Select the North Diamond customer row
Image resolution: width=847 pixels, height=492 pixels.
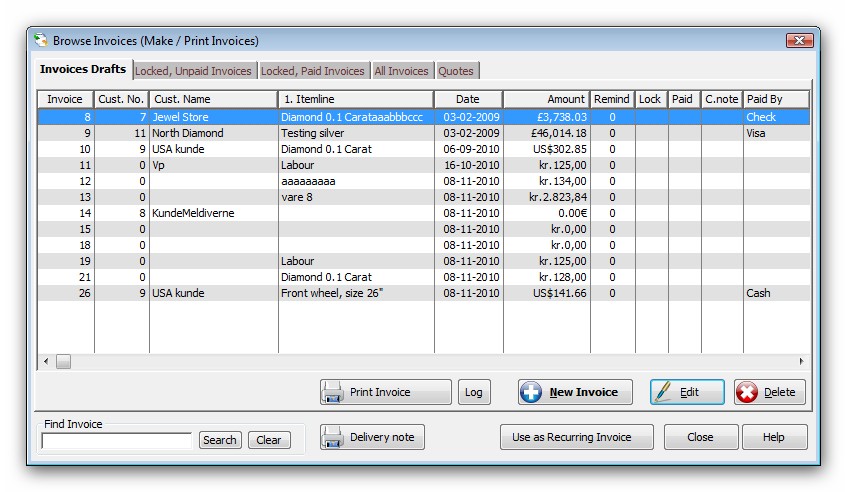pyautogui.click(x=424, y=133)
